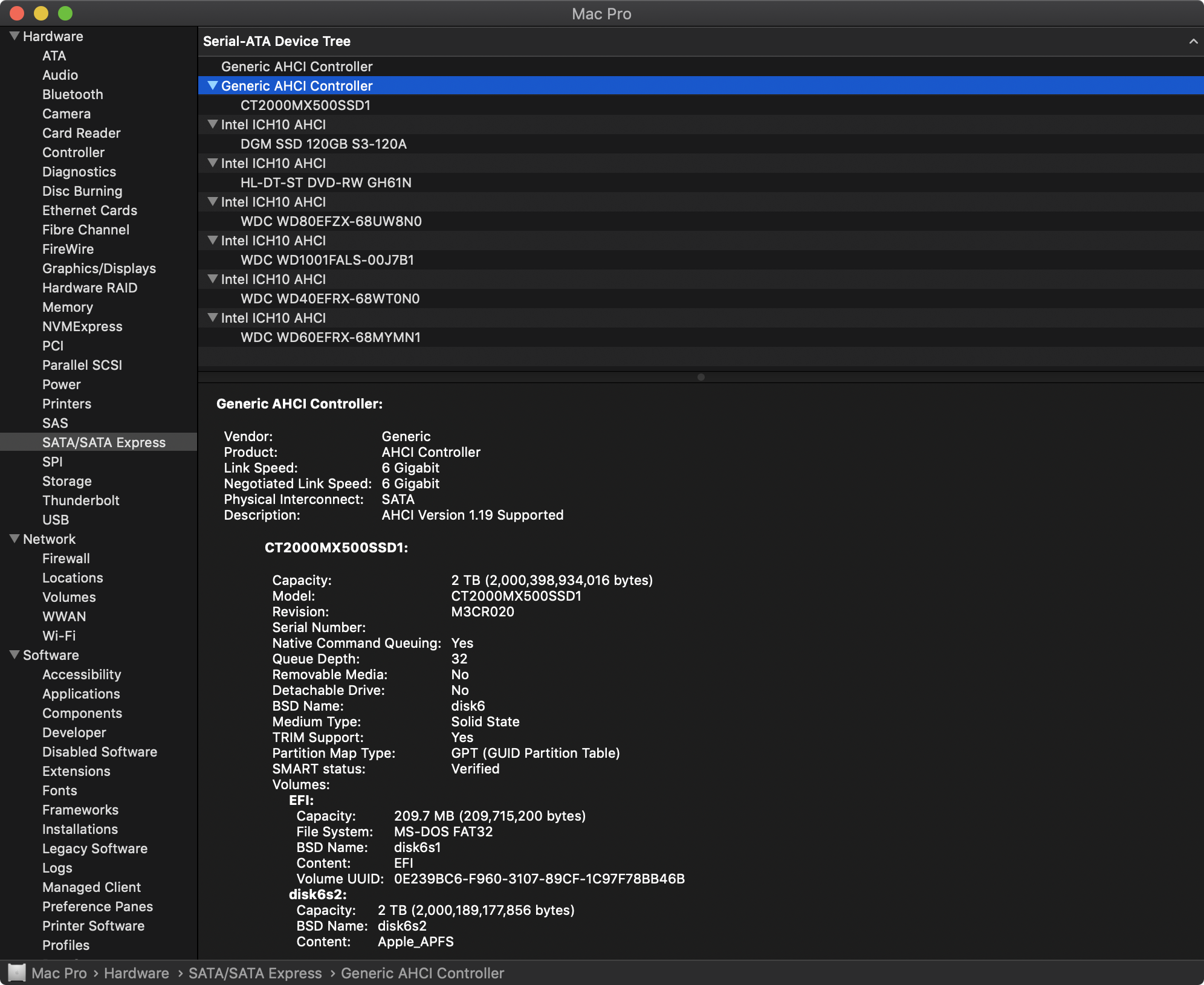
Task: Select the Parallel SCSI sidebar icon
Action: (x=83, y=365)
